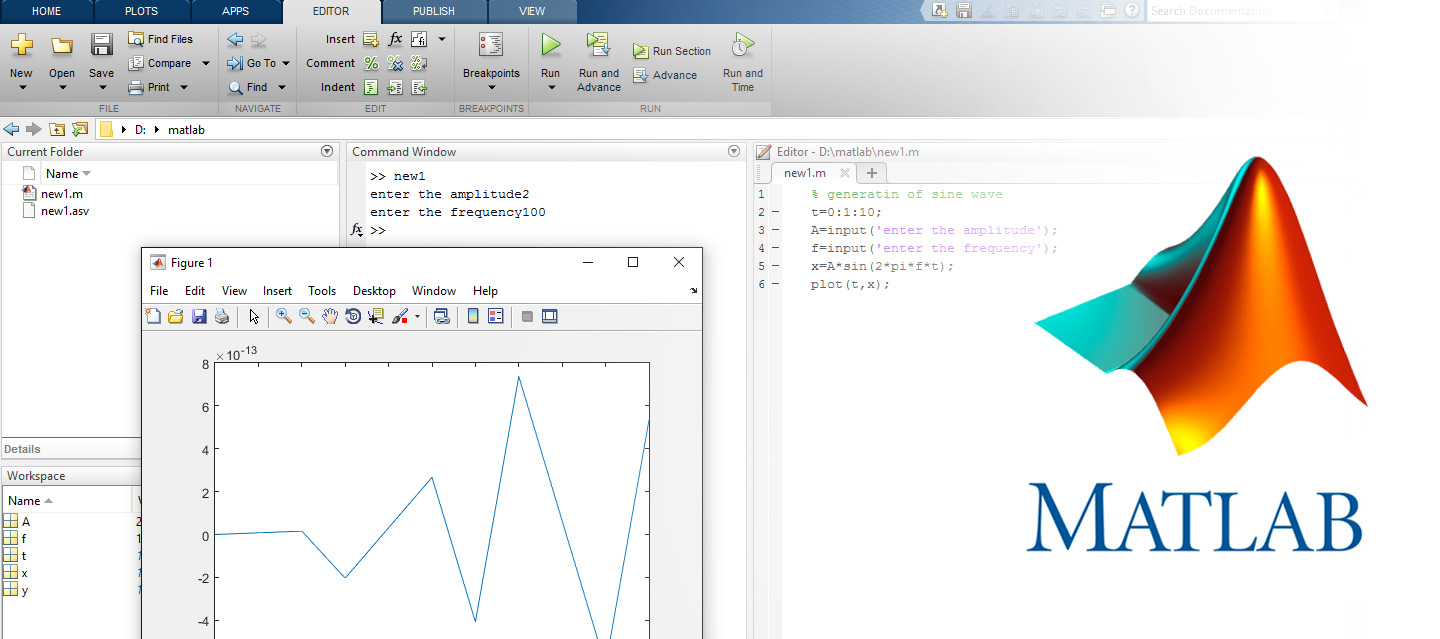Toggle the Zoom Out tool in Figure 1
1440x639 pixels.
point(307,316)
